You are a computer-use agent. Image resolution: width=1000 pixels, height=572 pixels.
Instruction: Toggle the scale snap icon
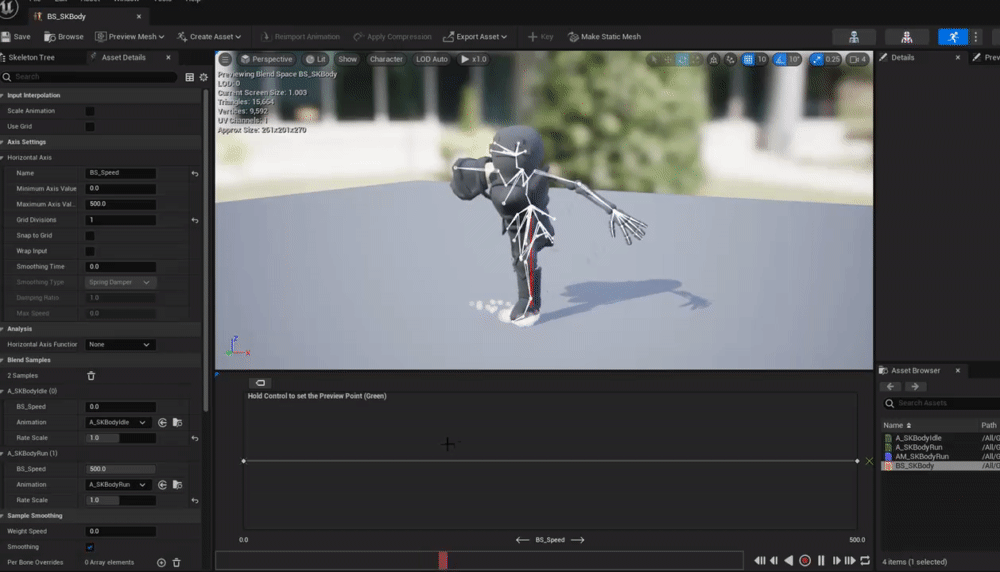pos(817,59)
